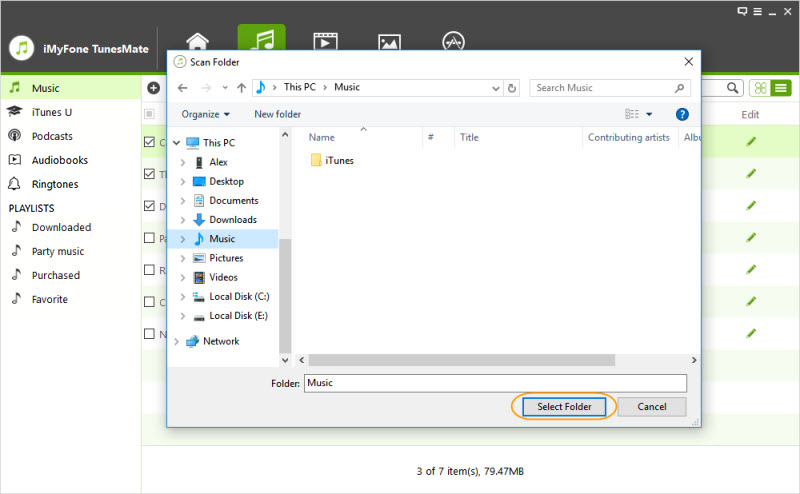
Task: Click the last row pencil edit icon
Action: click(x=751, y=333)
